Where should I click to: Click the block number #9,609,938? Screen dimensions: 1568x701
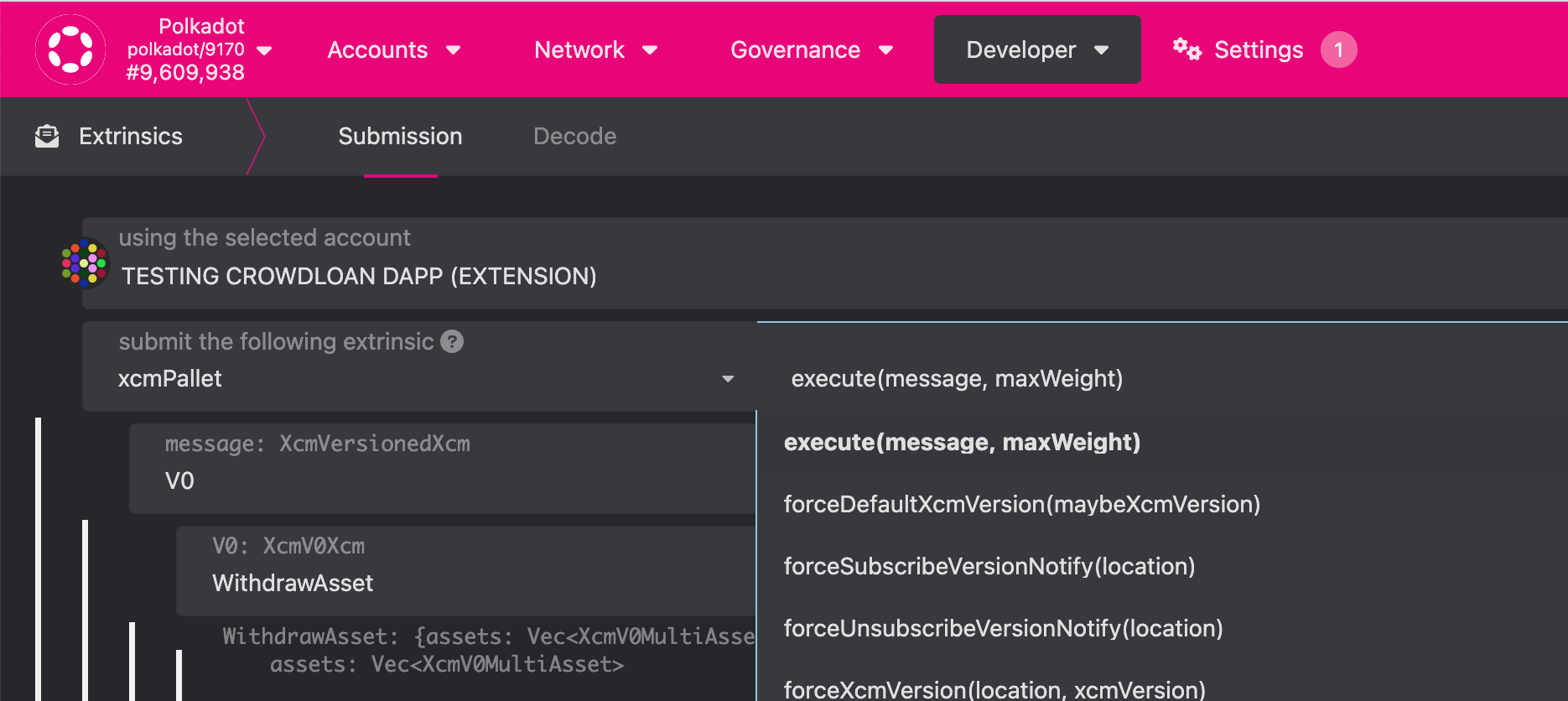pos(185,73)
